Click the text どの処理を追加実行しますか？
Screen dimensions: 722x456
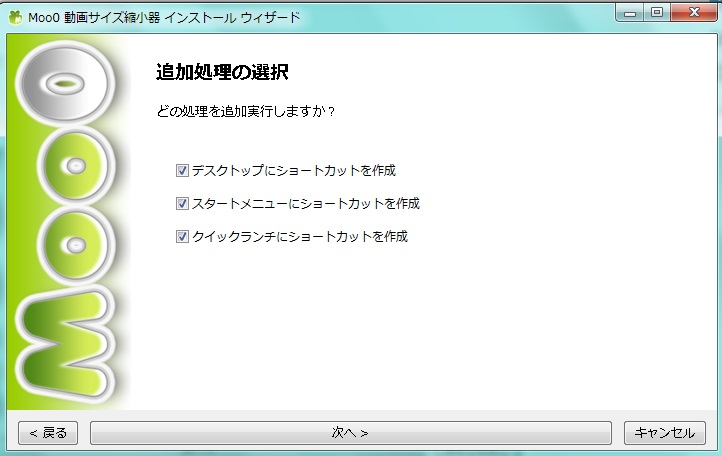(245, 111)
